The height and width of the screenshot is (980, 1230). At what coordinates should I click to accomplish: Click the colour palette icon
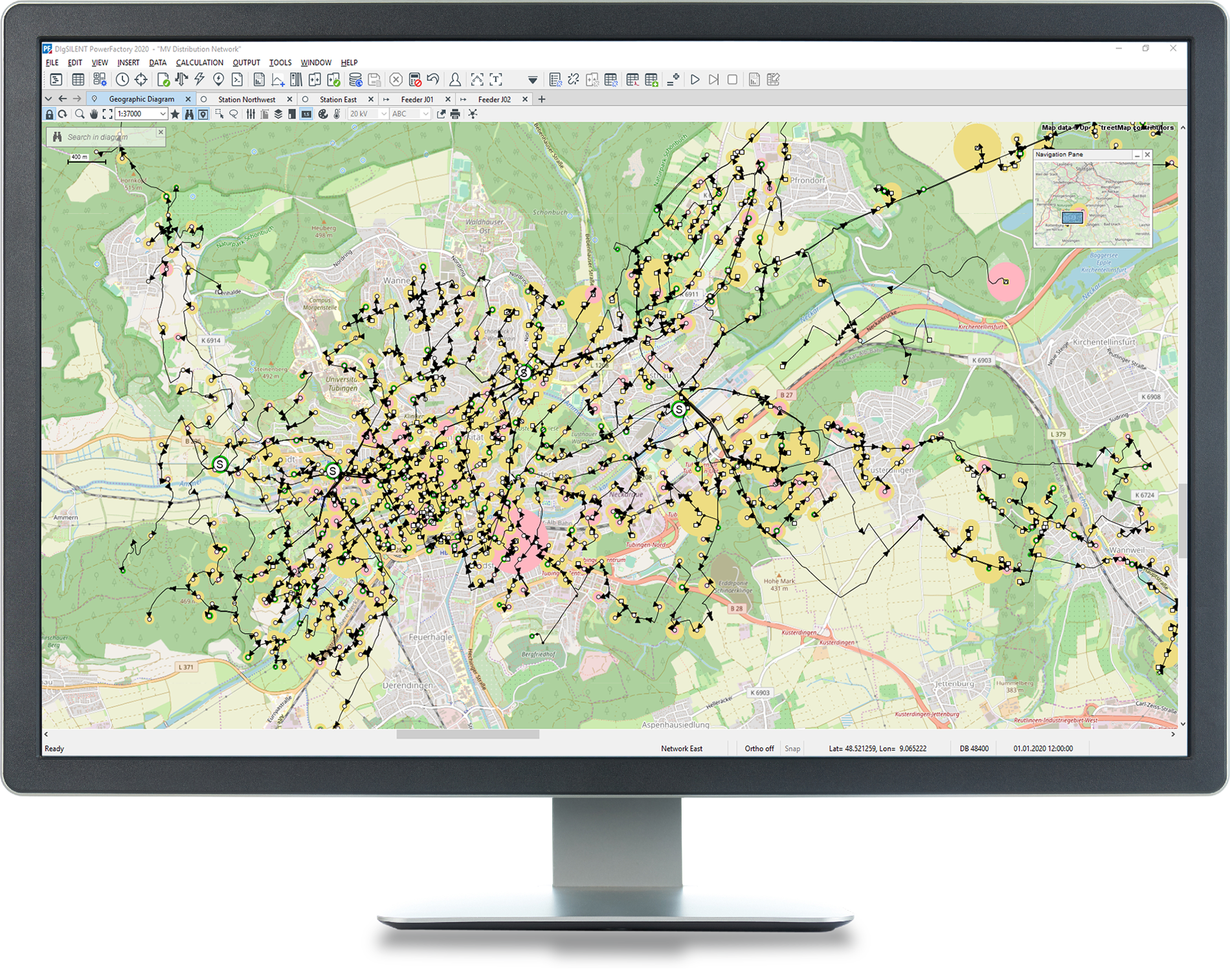pos(323,114)
